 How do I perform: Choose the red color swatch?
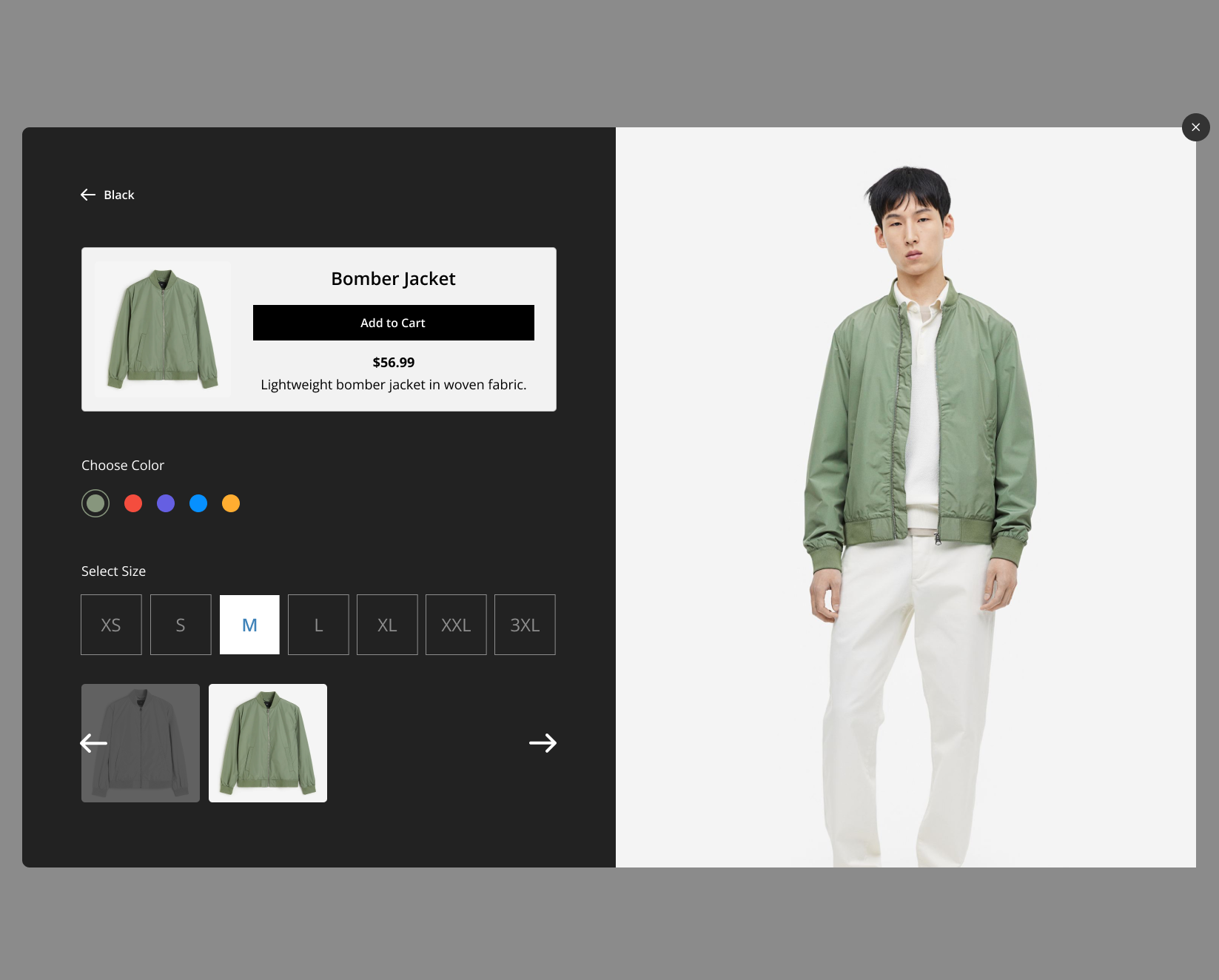133,503
